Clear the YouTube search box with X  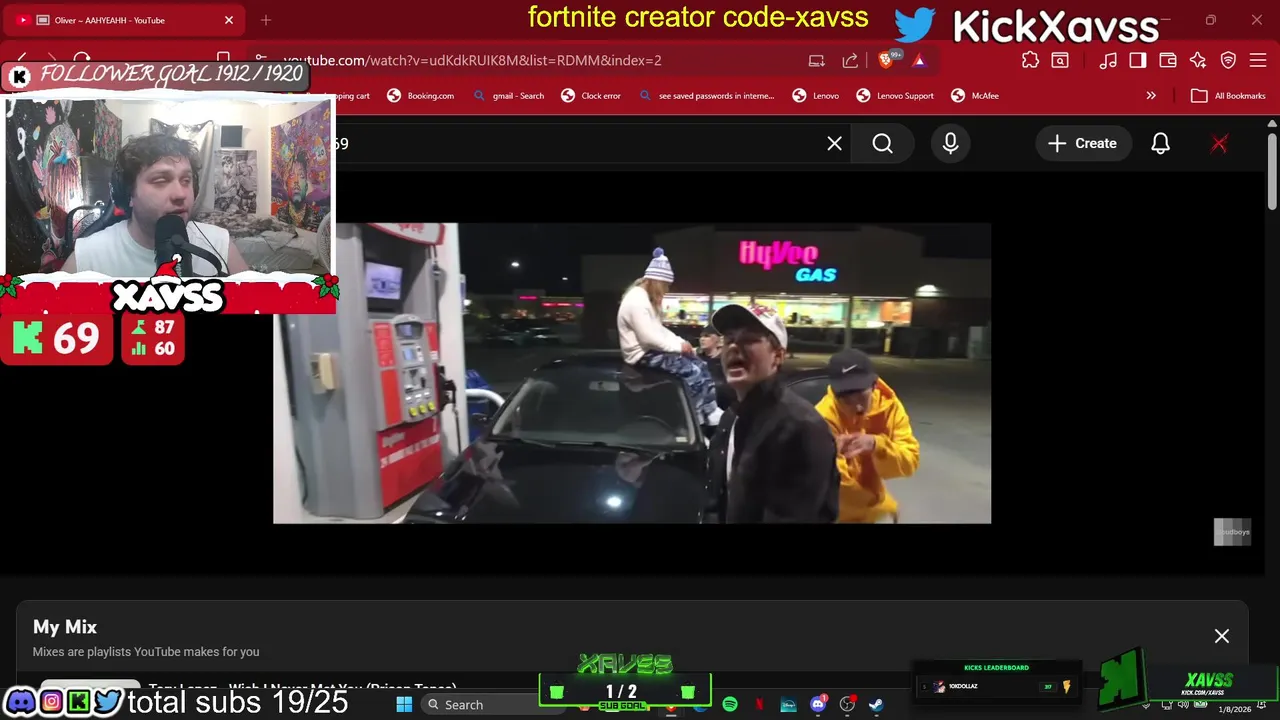coord(834,143)
